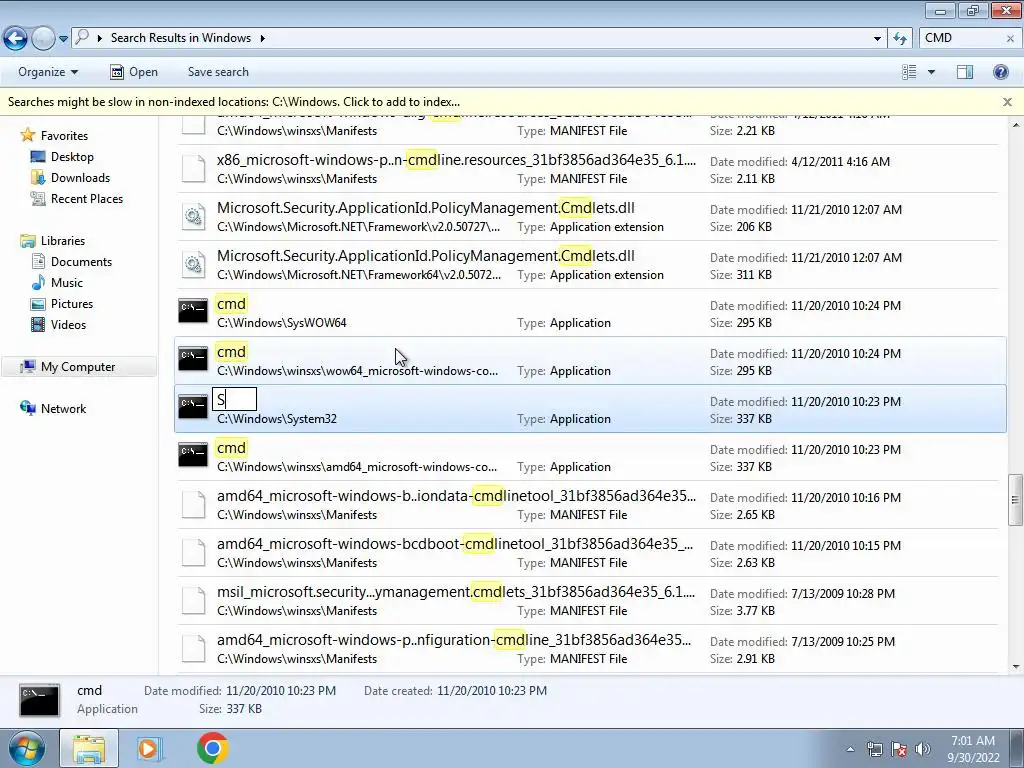Click the cmd name in SysWOW64 row

(231, 304)
